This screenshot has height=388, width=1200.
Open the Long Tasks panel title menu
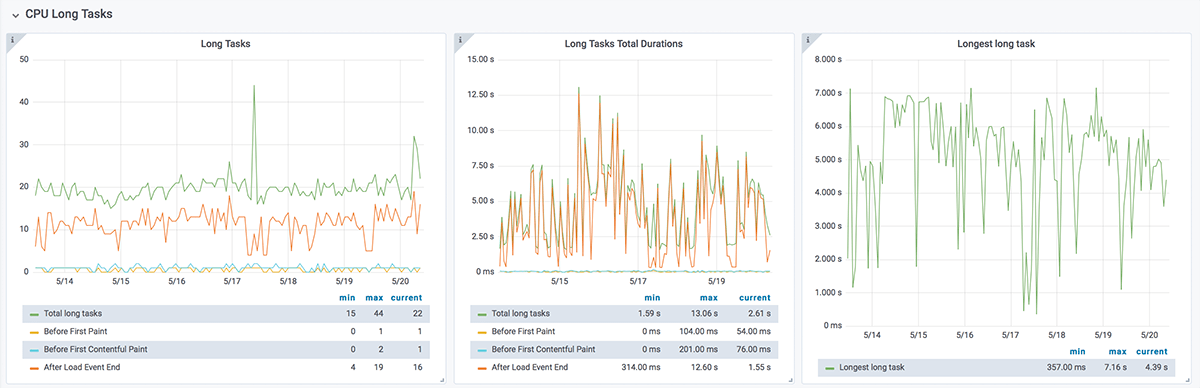(225, 44)
